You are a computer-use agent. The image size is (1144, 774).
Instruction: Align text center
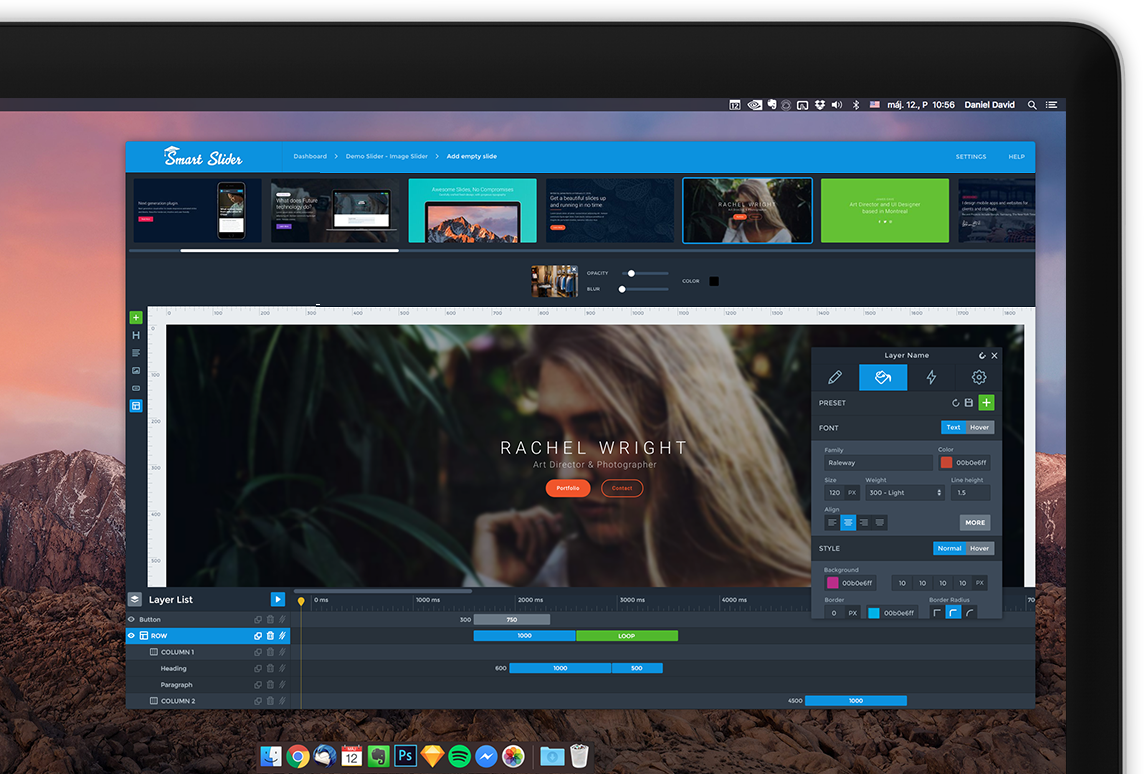848,523
